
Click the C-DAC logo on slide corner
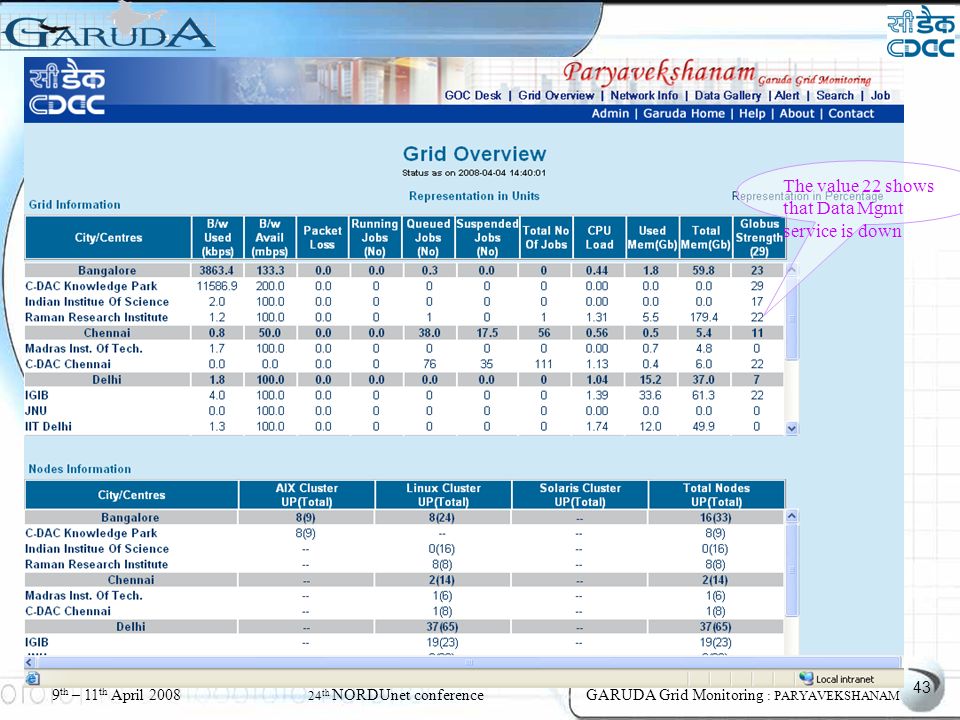click(x=921, y=32)
